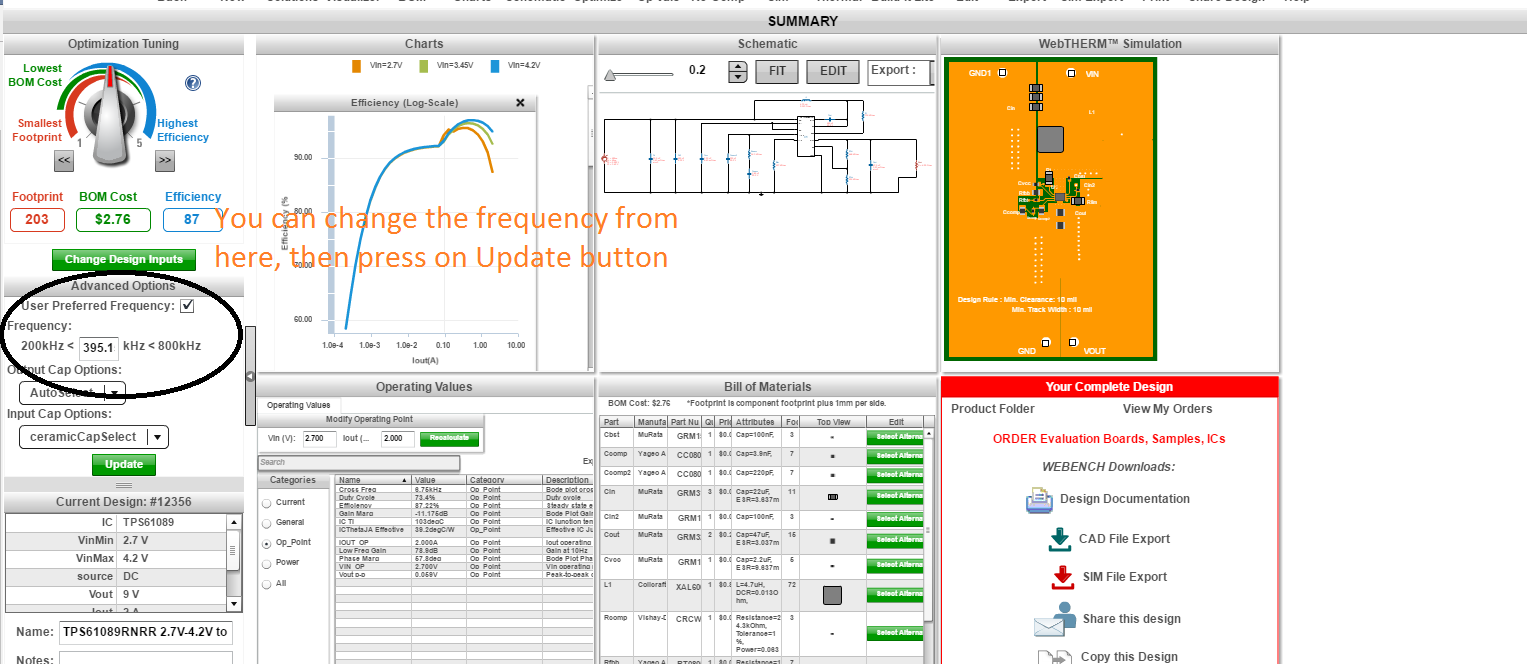Click the TPS61089 IC value cell

point(172,523)
